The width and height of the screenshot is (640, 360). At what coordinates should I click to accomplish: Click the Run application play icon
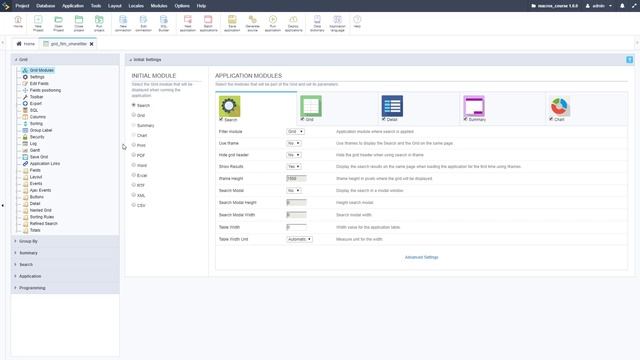point(273,23)
